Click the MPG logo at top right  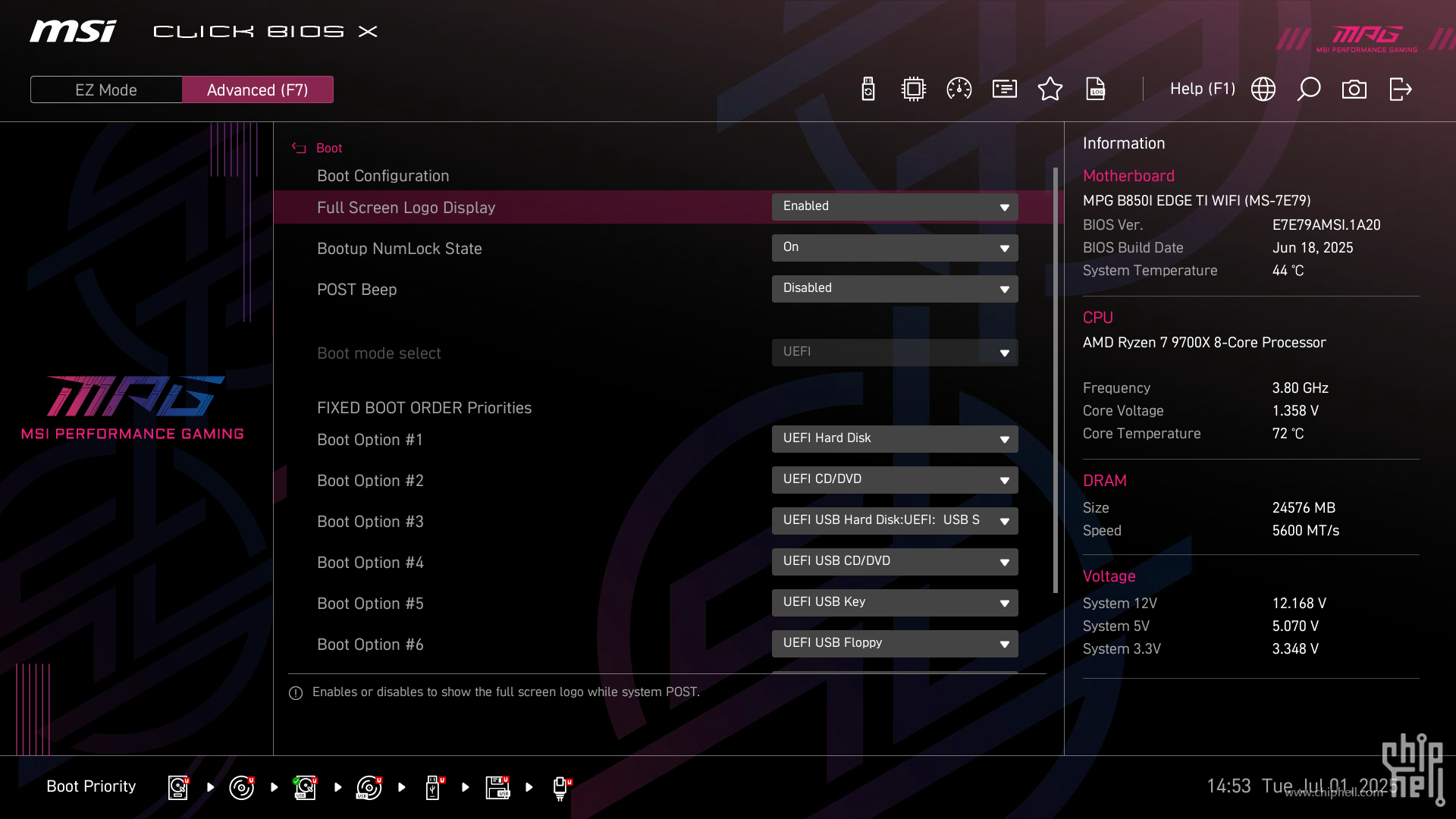pyautogui.click(x=1367, y=38)
